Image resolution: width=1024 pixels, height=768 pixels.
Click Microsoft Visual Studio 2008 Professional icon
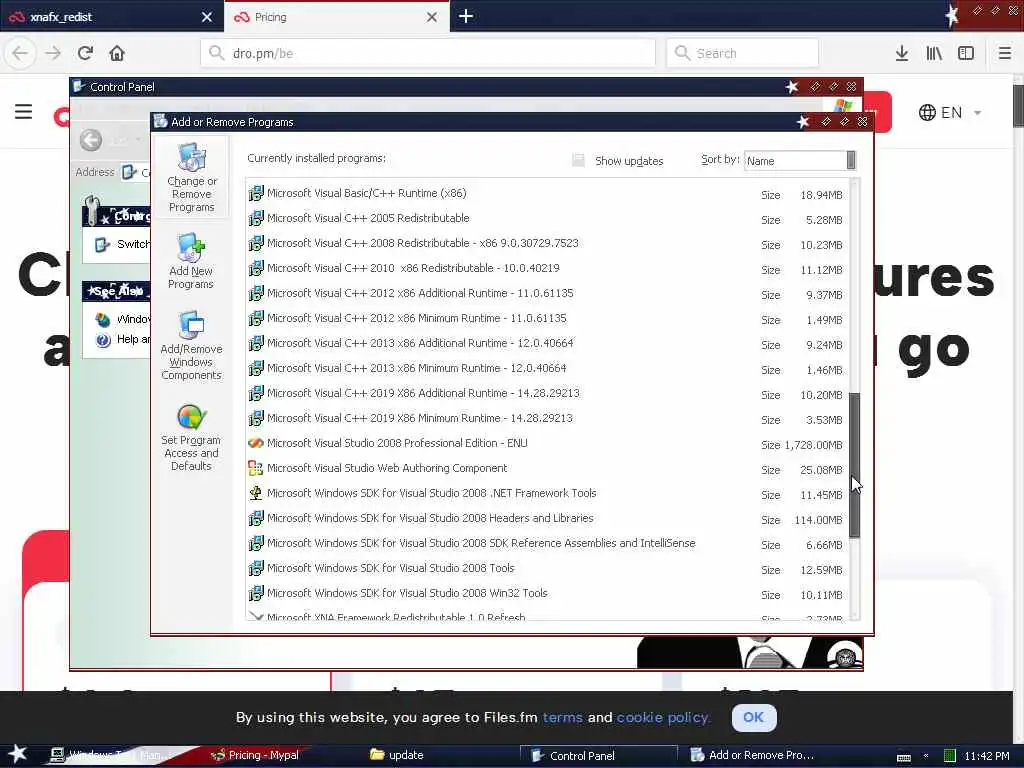(x=256, y=443)
